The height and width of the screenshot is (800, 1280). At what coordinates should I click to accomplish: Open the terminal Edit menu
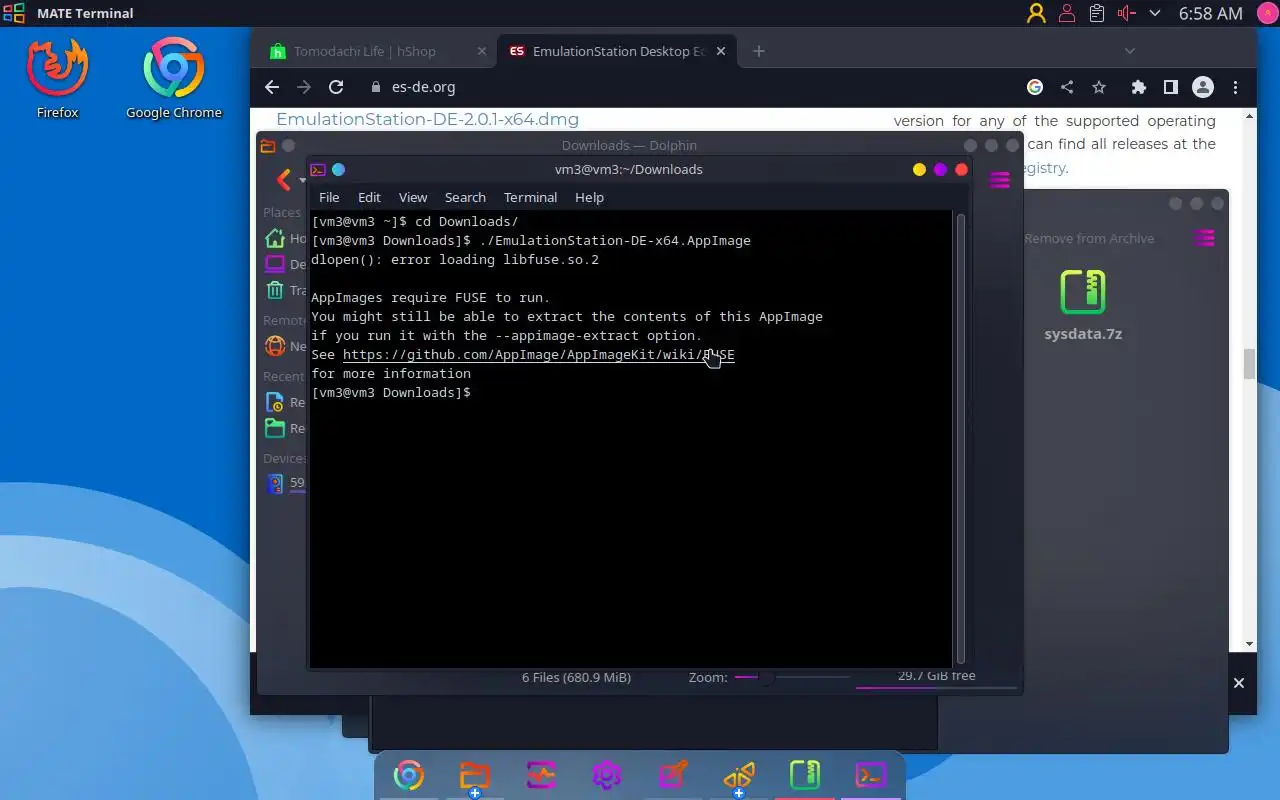(370, 197)
